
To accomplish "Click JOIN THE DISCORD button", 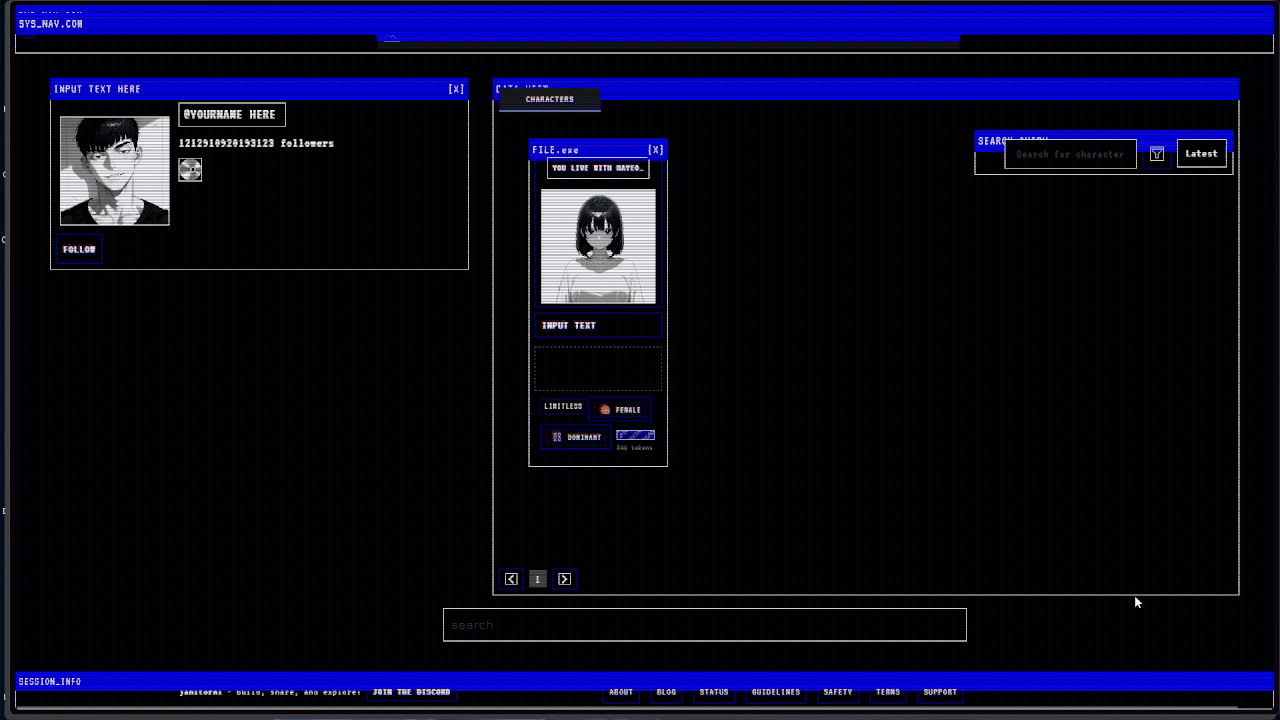I will tap(411, 692).
